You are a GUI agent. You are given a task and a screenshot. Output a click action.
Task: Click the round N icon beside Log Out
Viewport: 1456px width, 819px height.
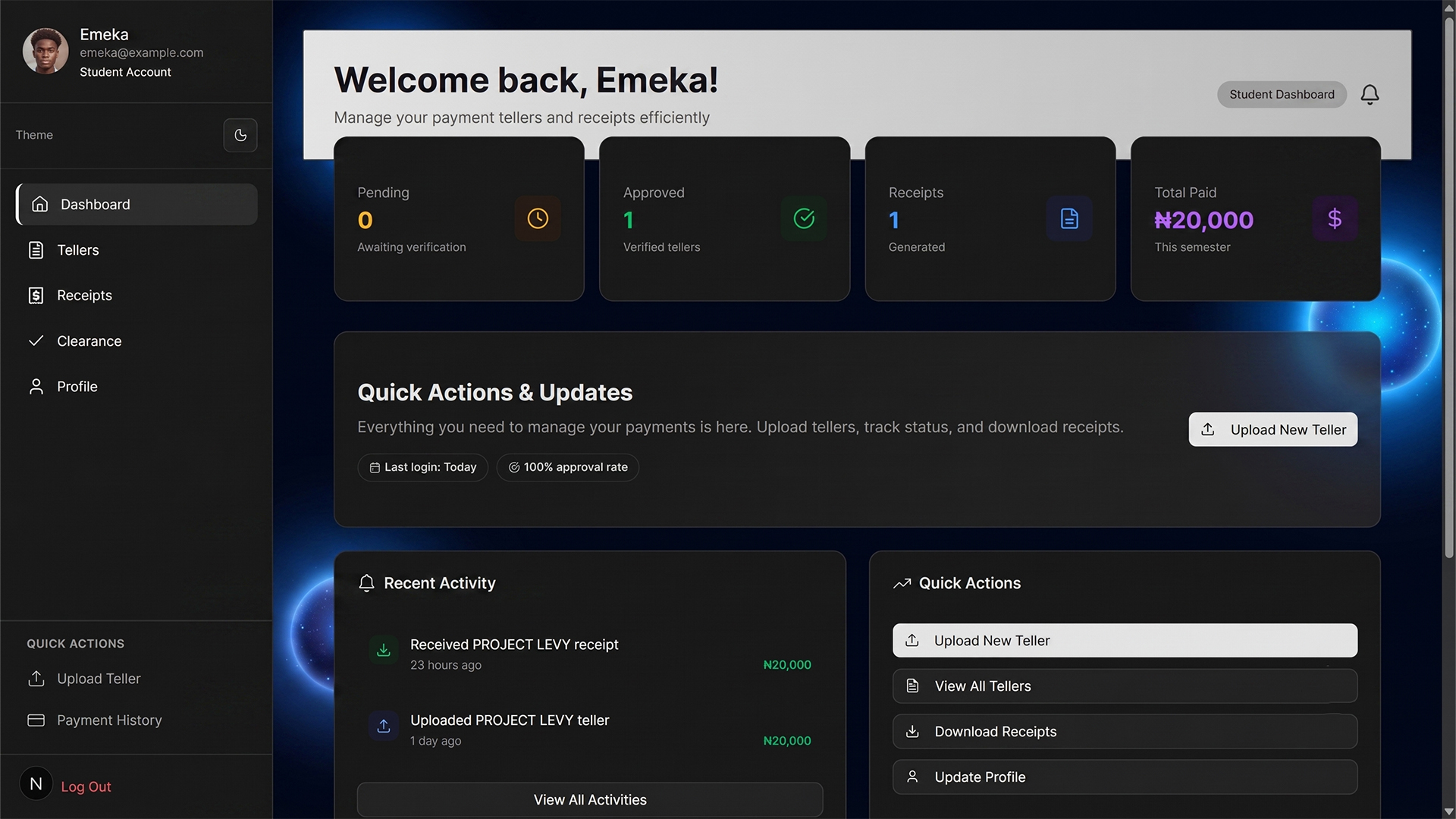click(36, 784)
